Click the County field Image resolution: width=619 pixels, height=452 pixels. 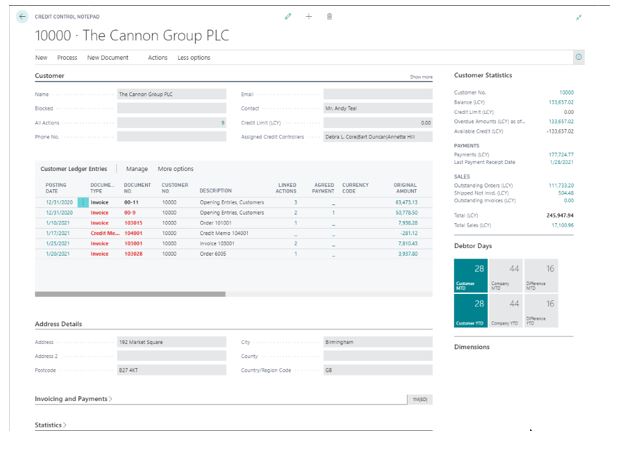(378, 356)
